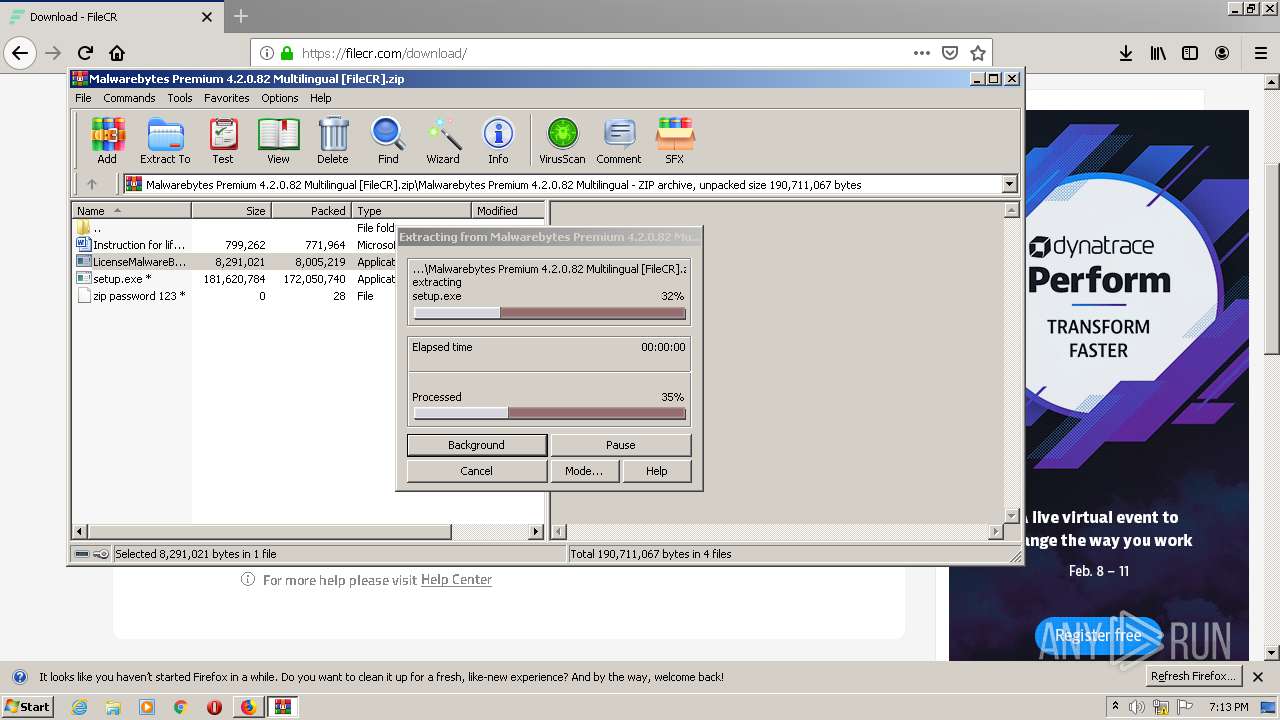Open the File menu in WinRAR
Image resolution: width=1280 pixels, height=720 pixels.
(x=83, y=98)
